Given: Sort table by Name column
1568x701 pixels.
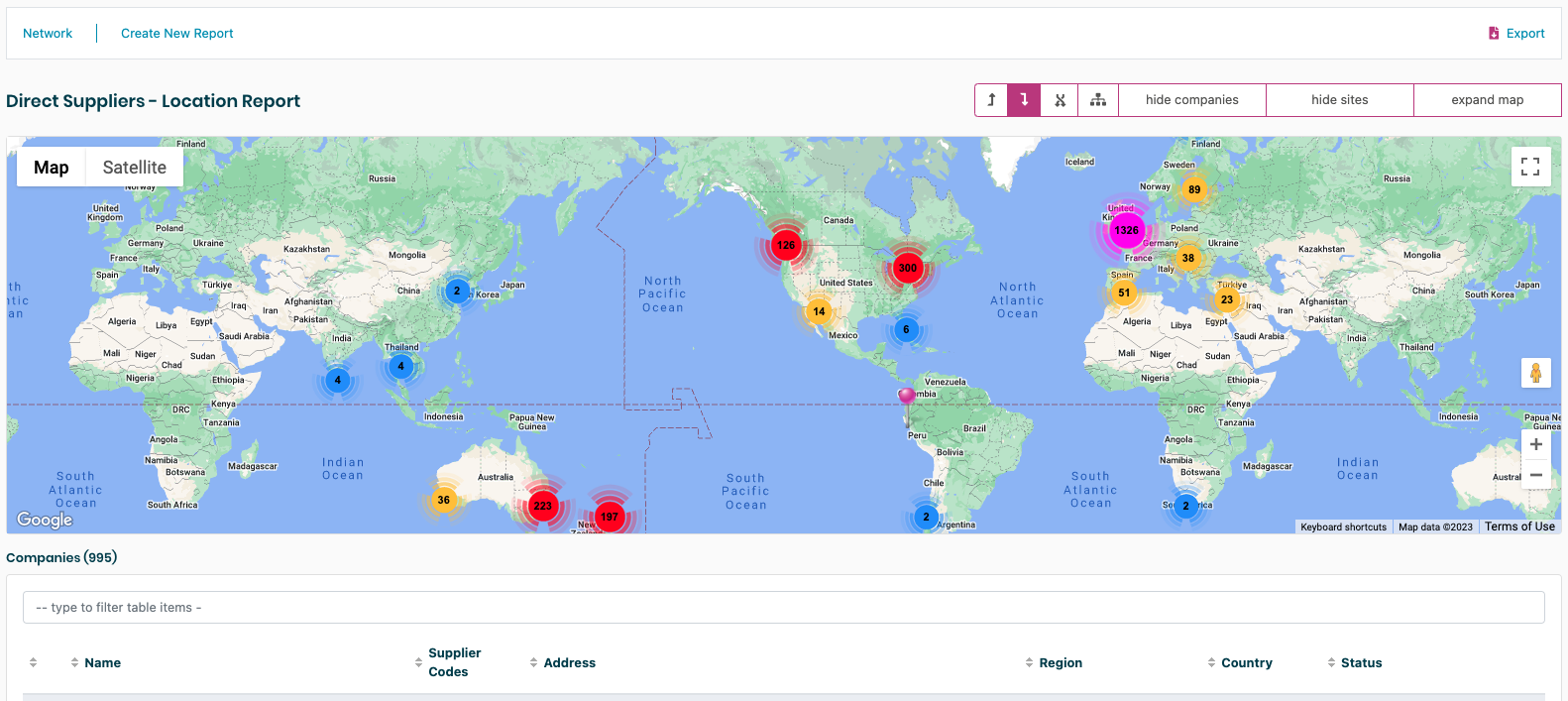Looking at the screenshot, I should 102,662.
